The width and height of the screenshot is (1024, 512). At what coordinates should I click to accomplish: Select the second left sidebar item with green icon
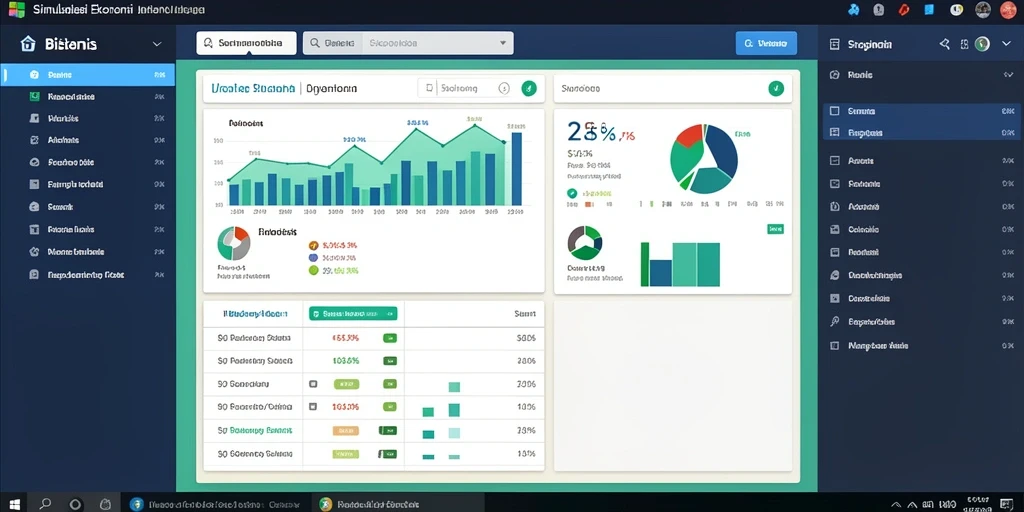click(x=88, y=97)
